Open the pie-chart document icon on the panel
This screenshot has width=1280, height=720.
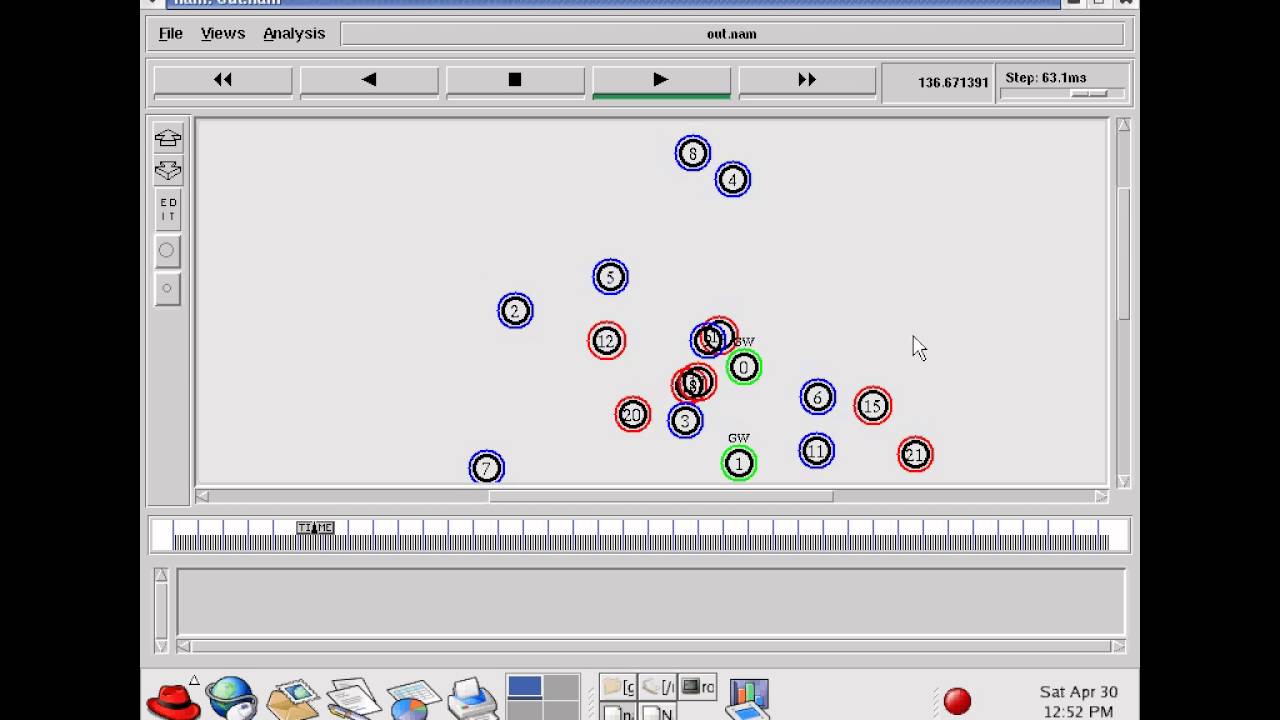412,699
